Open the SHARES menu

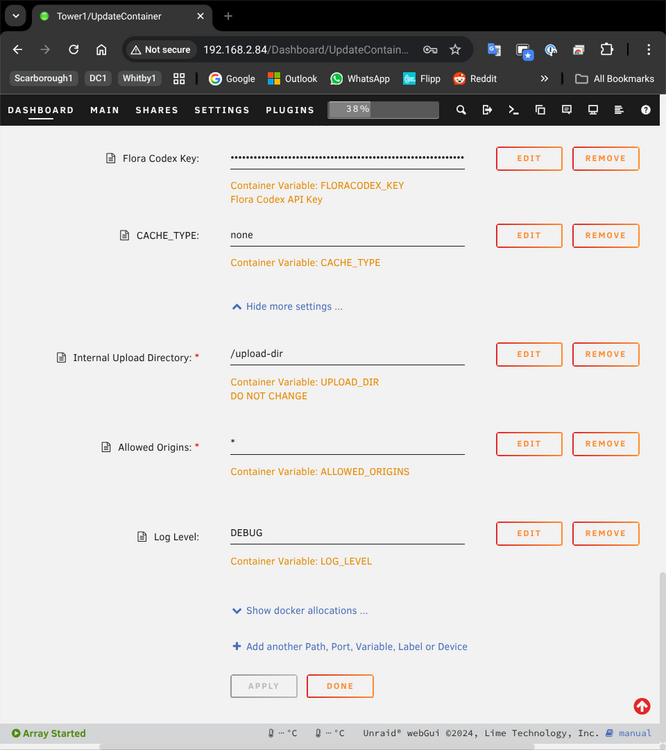coord(156,110)
